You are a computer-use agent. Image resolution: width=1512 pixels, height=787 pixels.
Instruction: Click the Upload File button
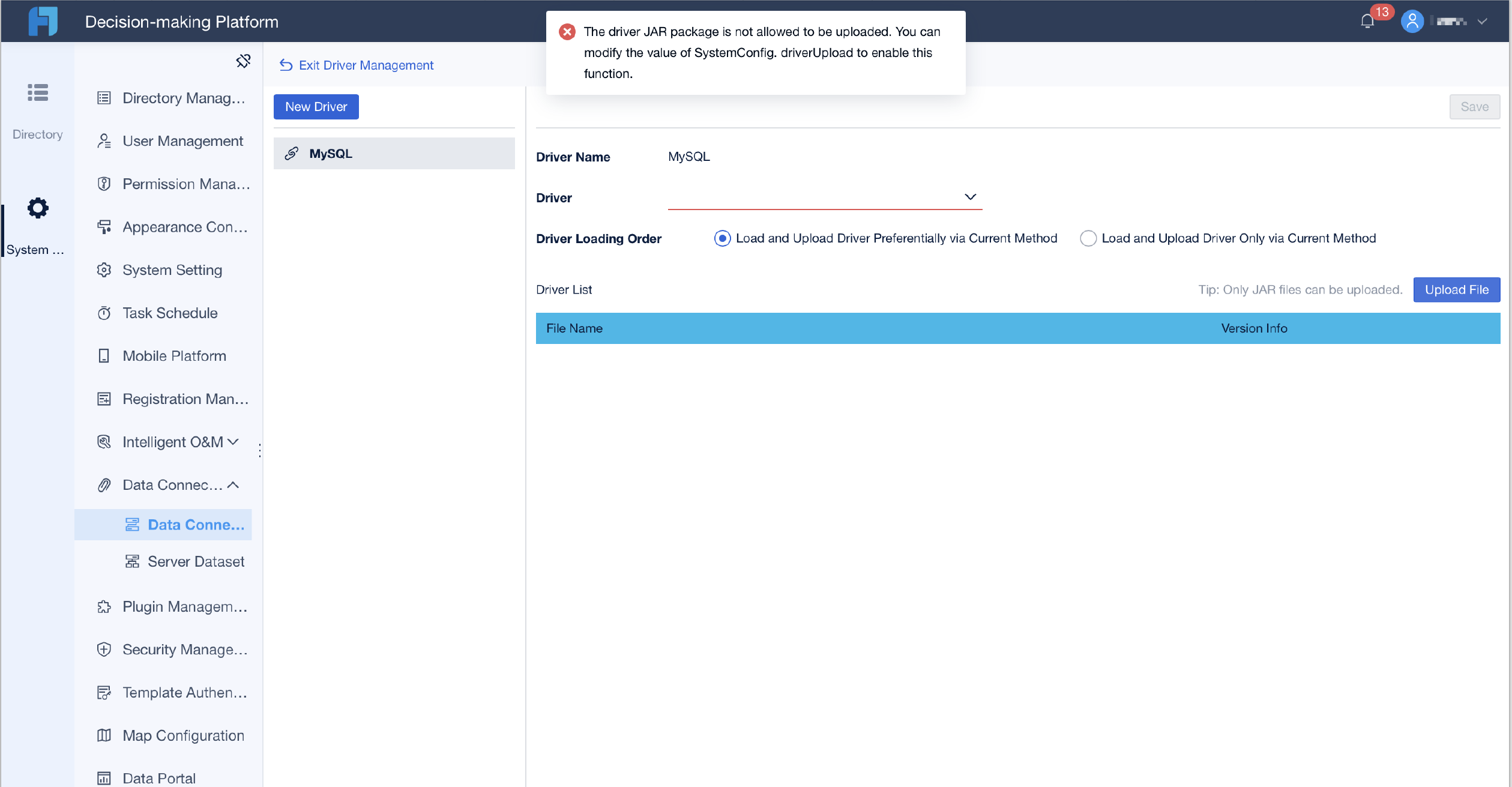click(x=1456, y=289)
